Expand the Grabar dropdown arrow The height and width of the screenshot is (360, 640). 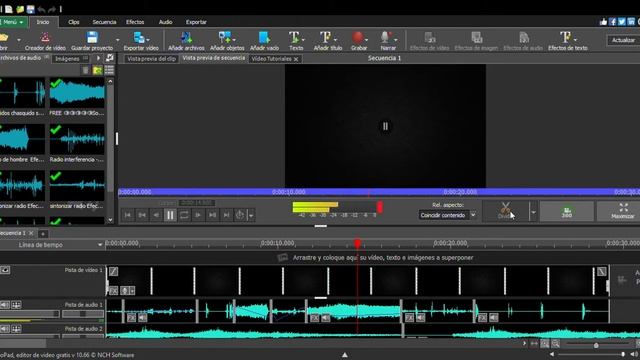point(366,40)
